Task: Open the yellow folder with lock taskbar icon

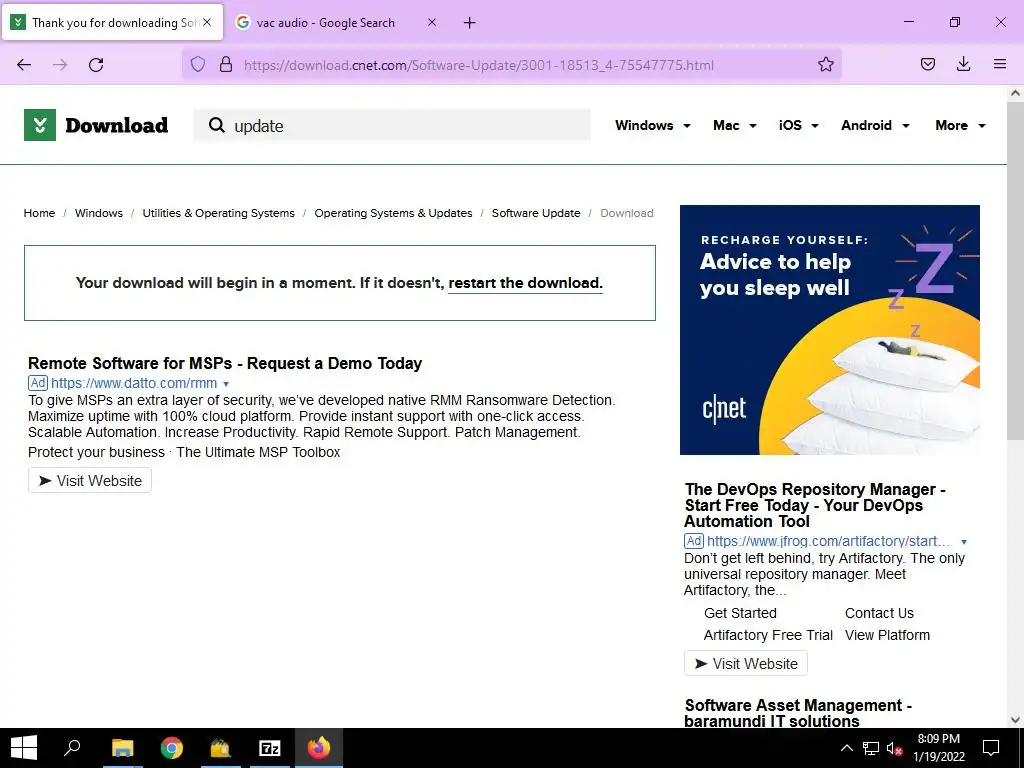Action: pos(220,748)
